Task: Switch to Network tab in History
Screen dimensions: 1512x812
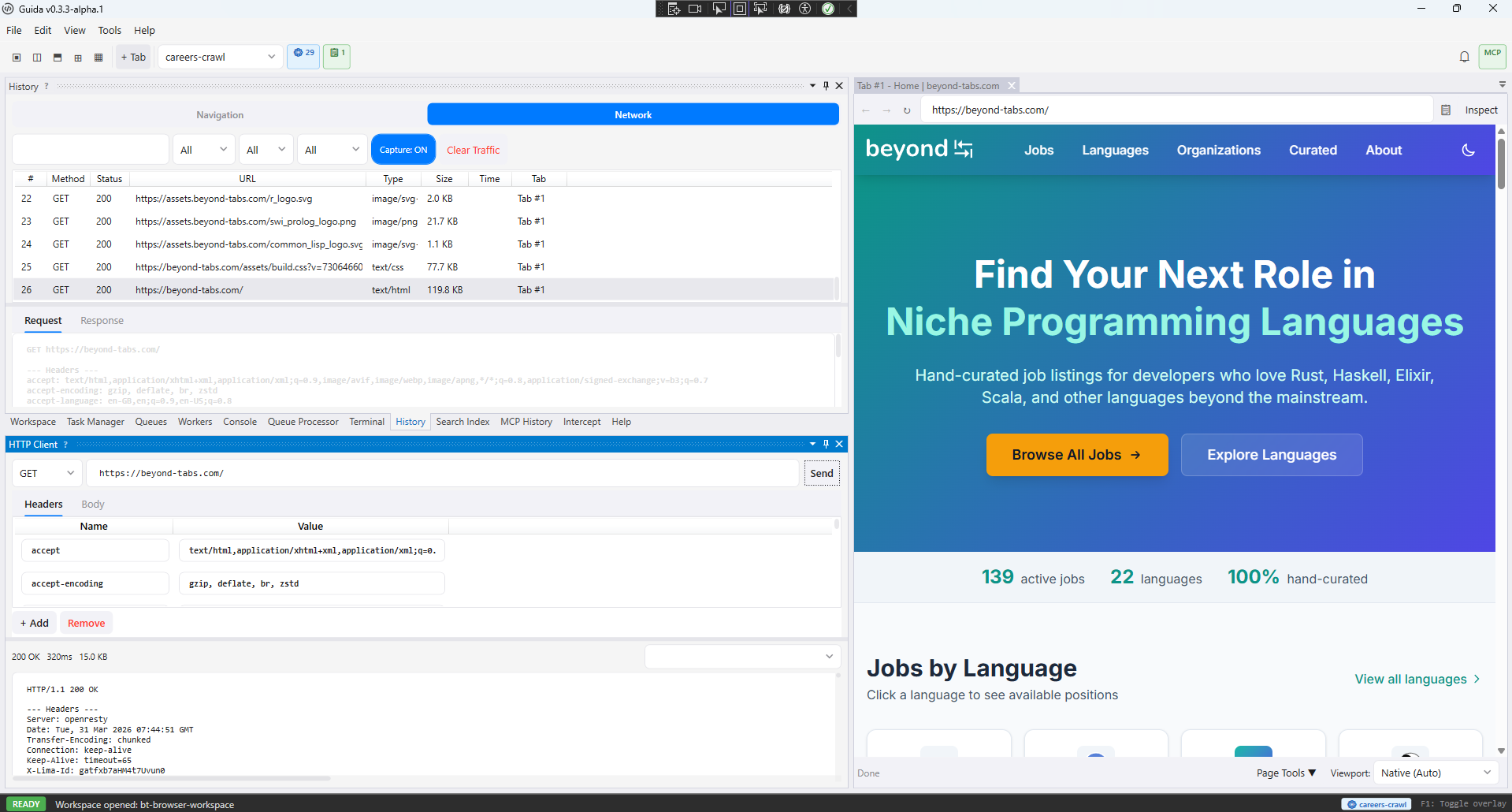Action: tap(633, 115)
